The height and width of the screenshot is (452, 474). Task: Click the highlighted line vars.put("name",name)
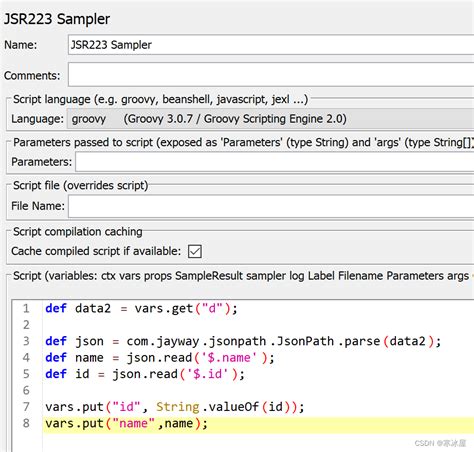pos(259,423)
